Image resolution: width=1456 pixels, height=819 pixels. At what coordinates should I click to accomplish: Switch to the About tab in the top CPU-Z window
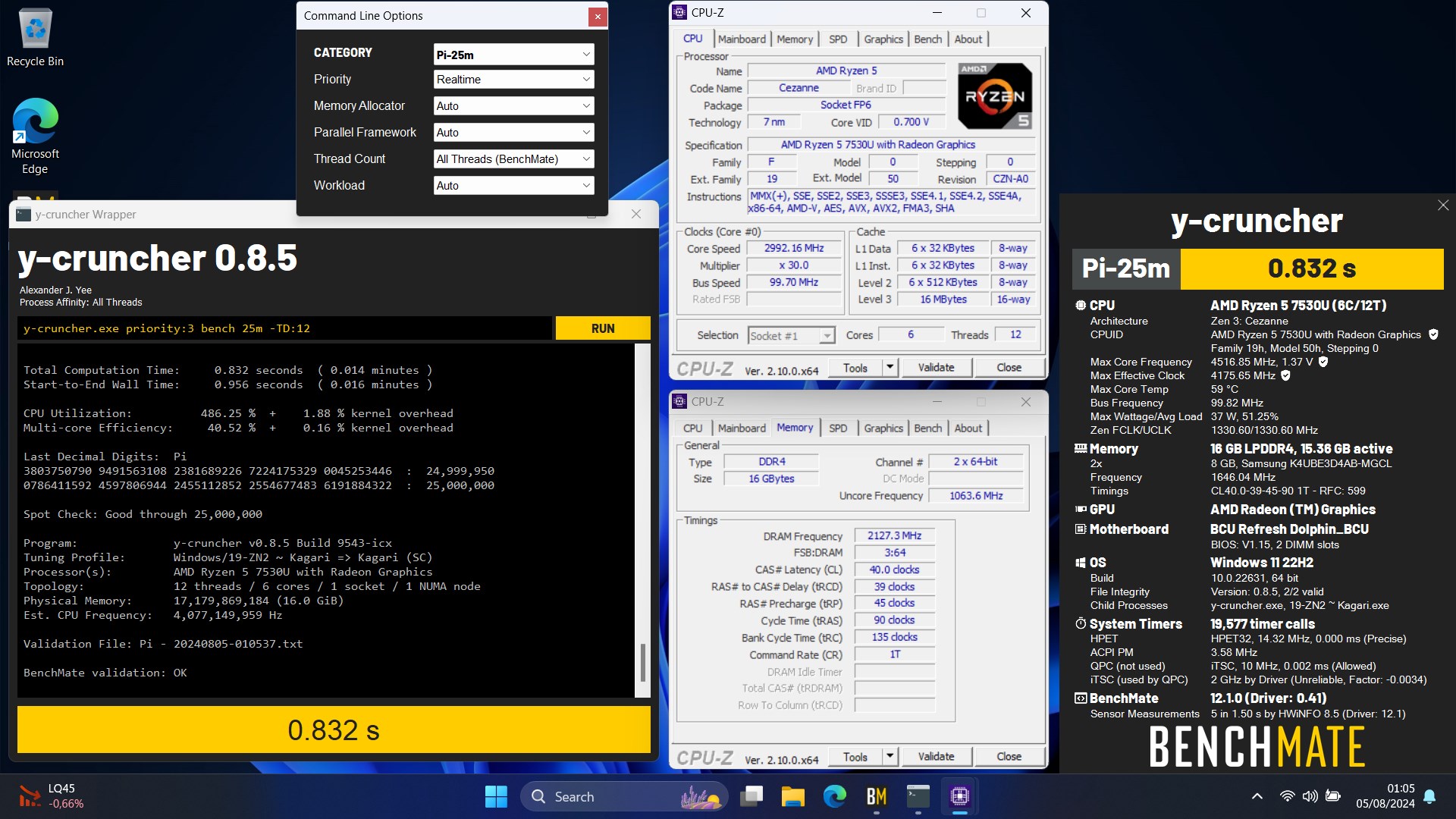pos(968,39)
